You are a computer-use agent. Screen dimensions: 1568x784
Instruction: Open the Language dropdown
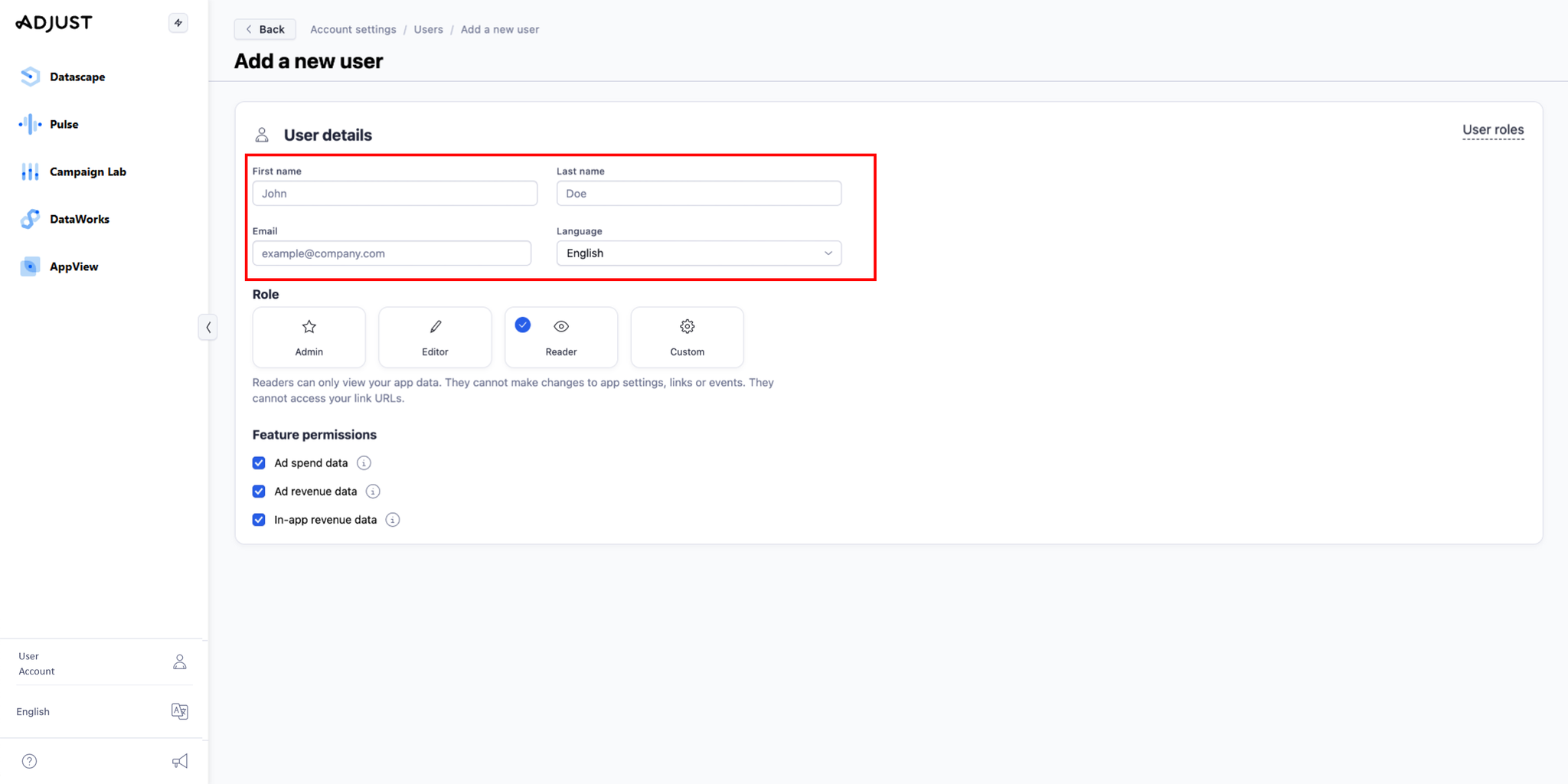click(x=699, y=253)
